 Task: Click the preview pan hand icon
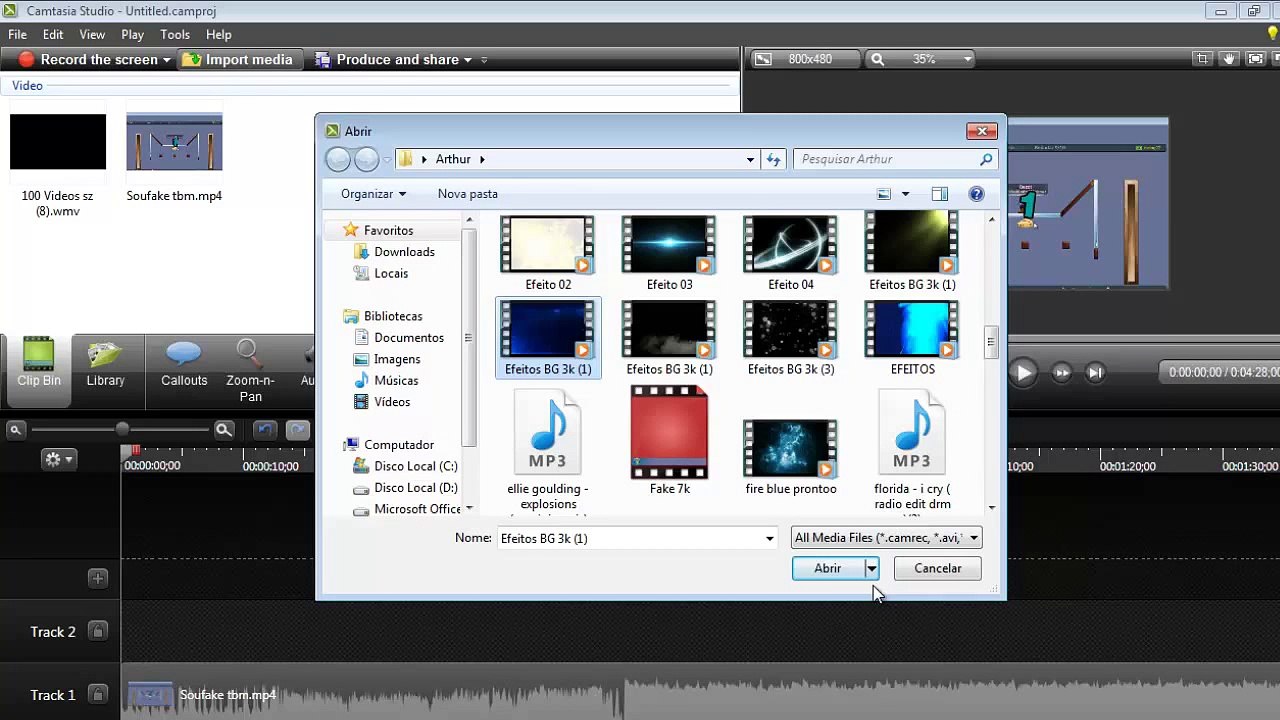(1230, 59)
